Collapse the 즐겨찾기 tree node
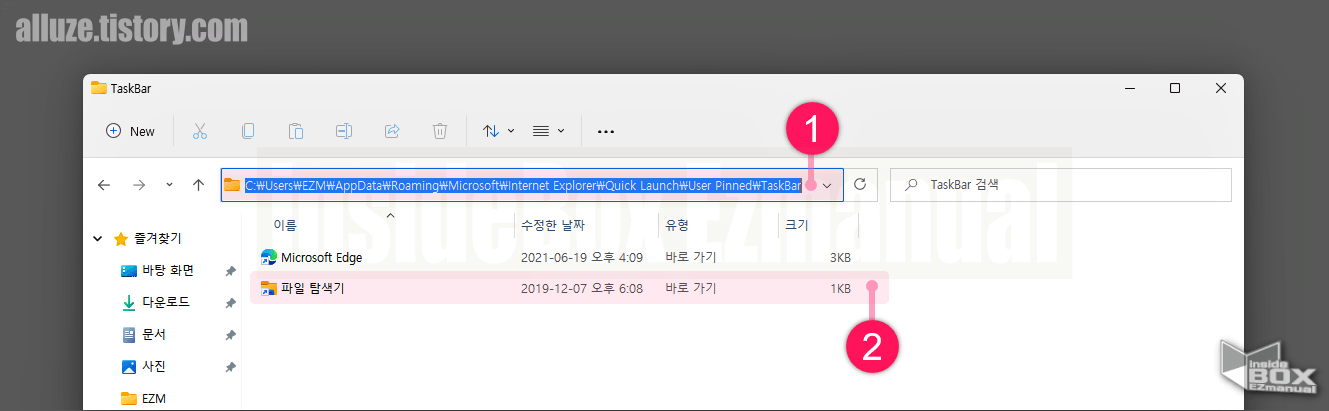Viewport: 1329px width, 411px height. pyautogui.click(x=97, y=239)
